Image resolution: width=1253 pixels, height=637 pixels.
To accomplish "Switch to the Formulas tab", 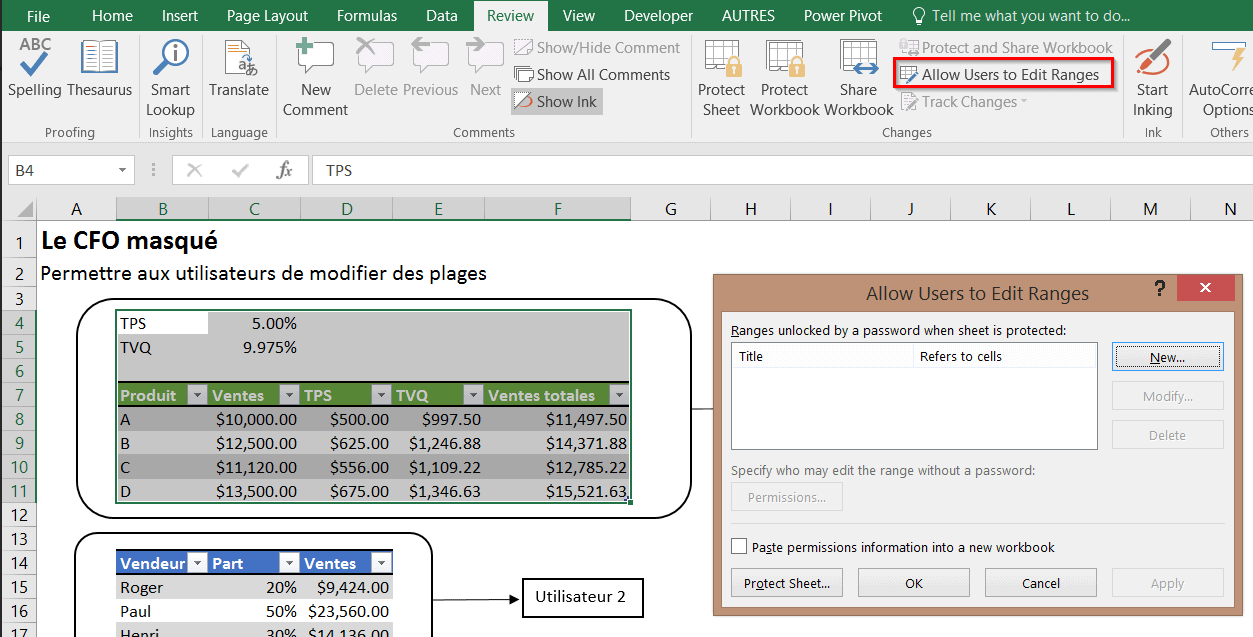I will (x=366, y=16).
